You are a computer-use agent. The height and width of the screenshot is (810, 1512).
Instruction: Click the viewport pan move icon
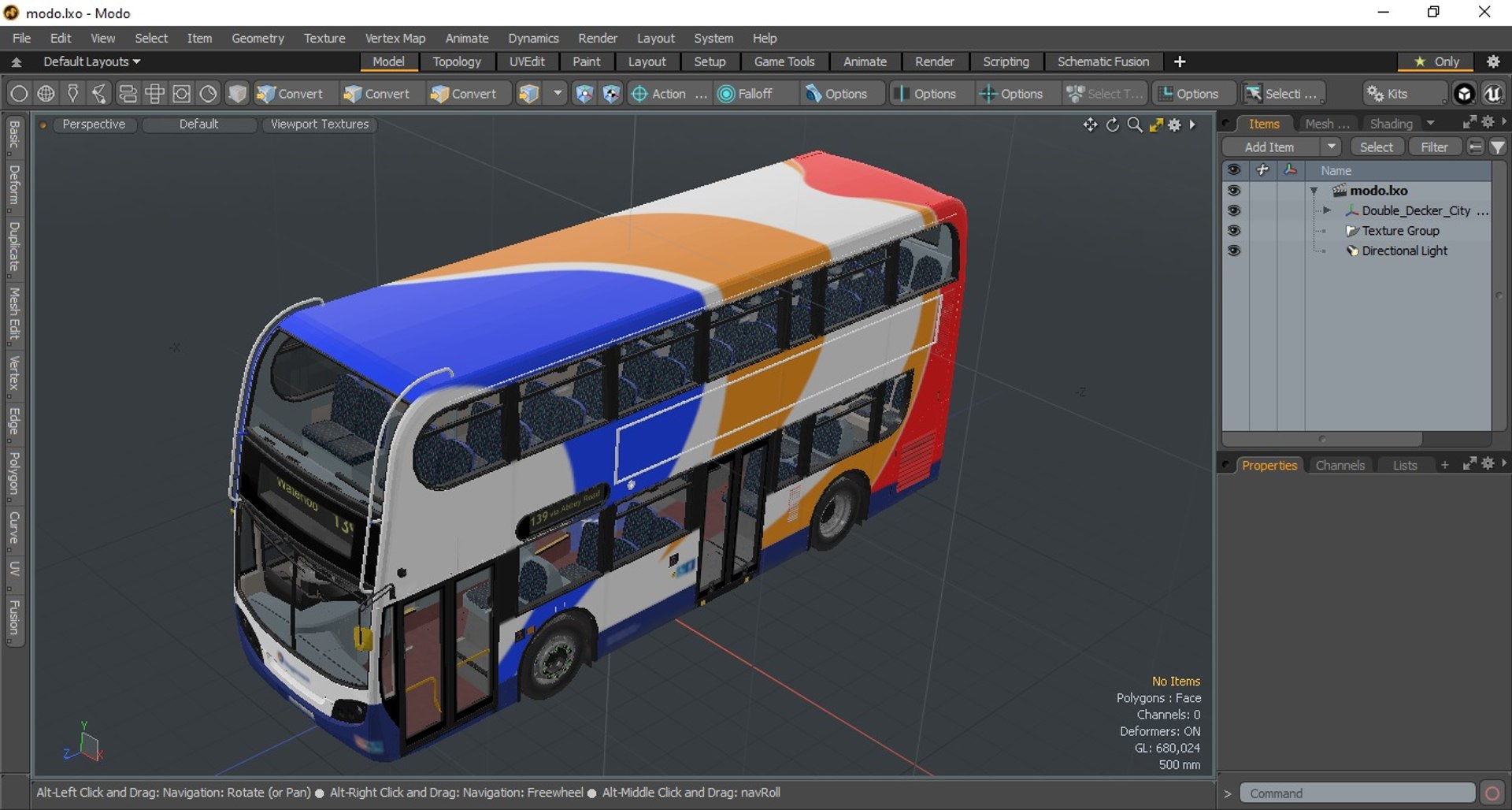(1090, 124)
